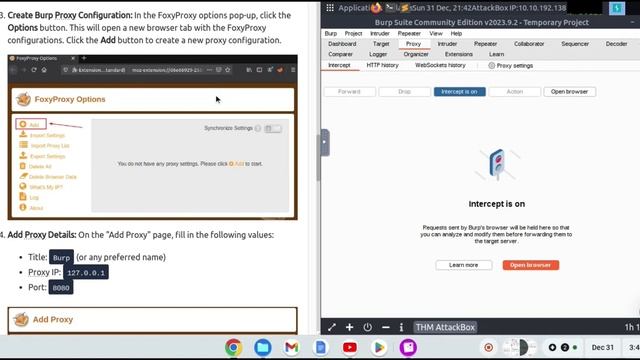Image resolution: width=640 pixels, height=360 pixels.
Task: Open the Intruder menu in menu bar
Action: point(380,33)
